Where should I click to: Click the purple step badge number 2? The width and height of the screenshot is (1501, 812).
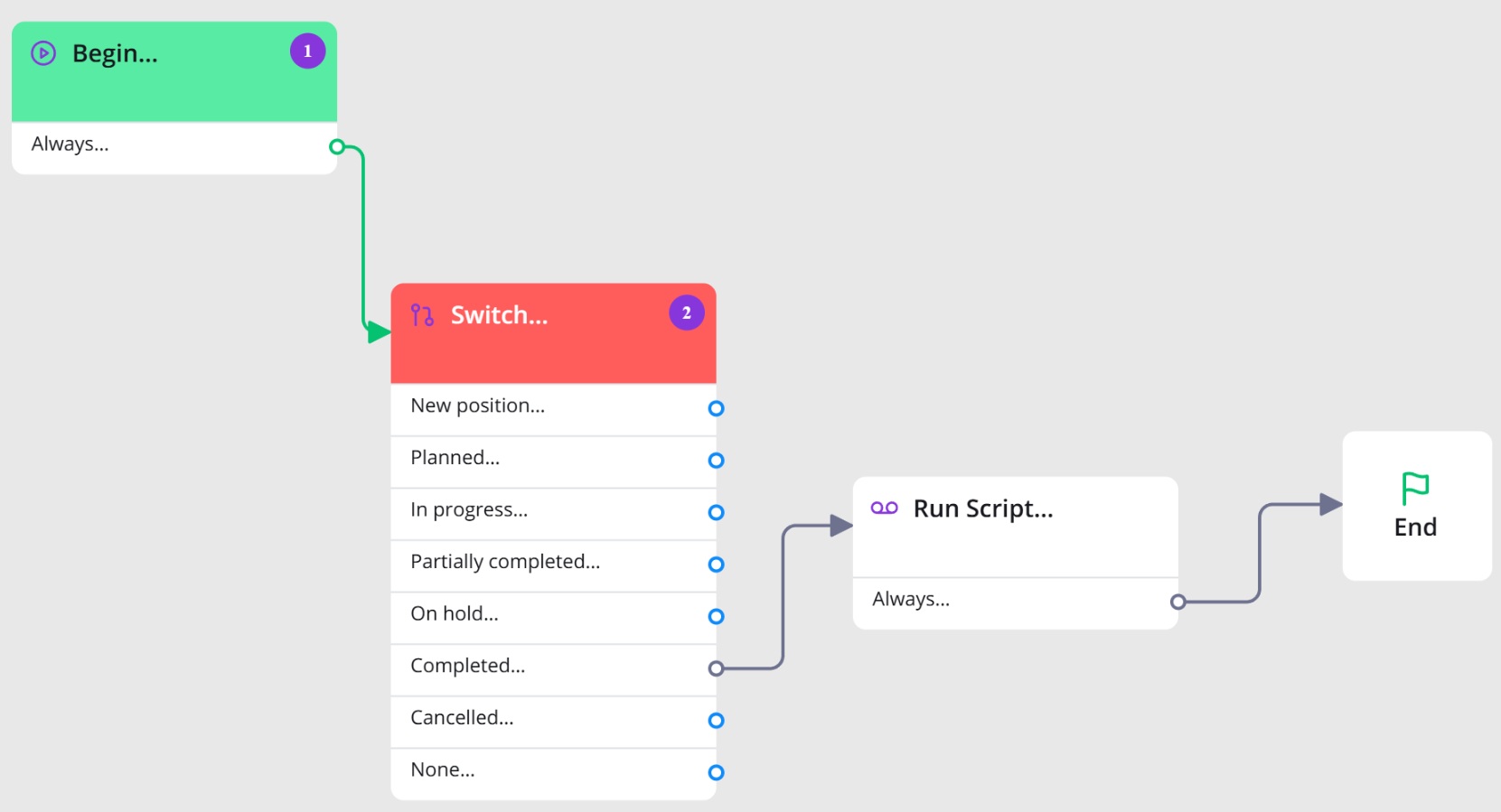point(687,313)
